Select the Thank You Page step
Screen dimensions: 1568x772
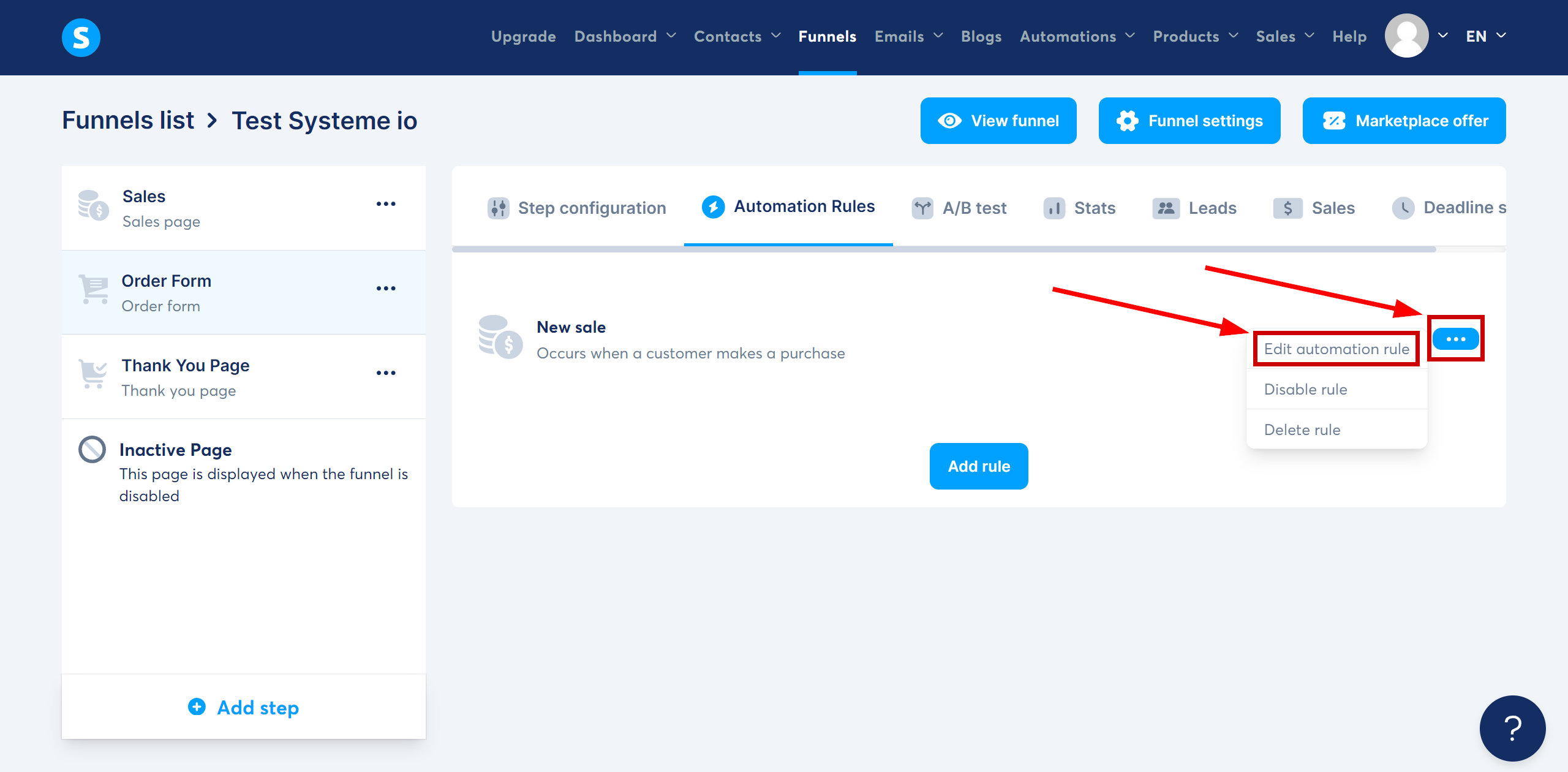[x=244, y=377]
